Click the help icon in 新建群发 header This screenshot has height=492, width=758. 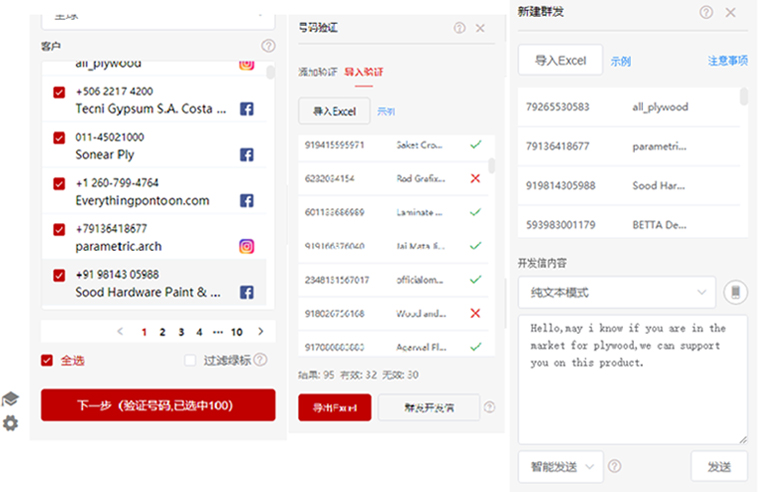[706, 12]
